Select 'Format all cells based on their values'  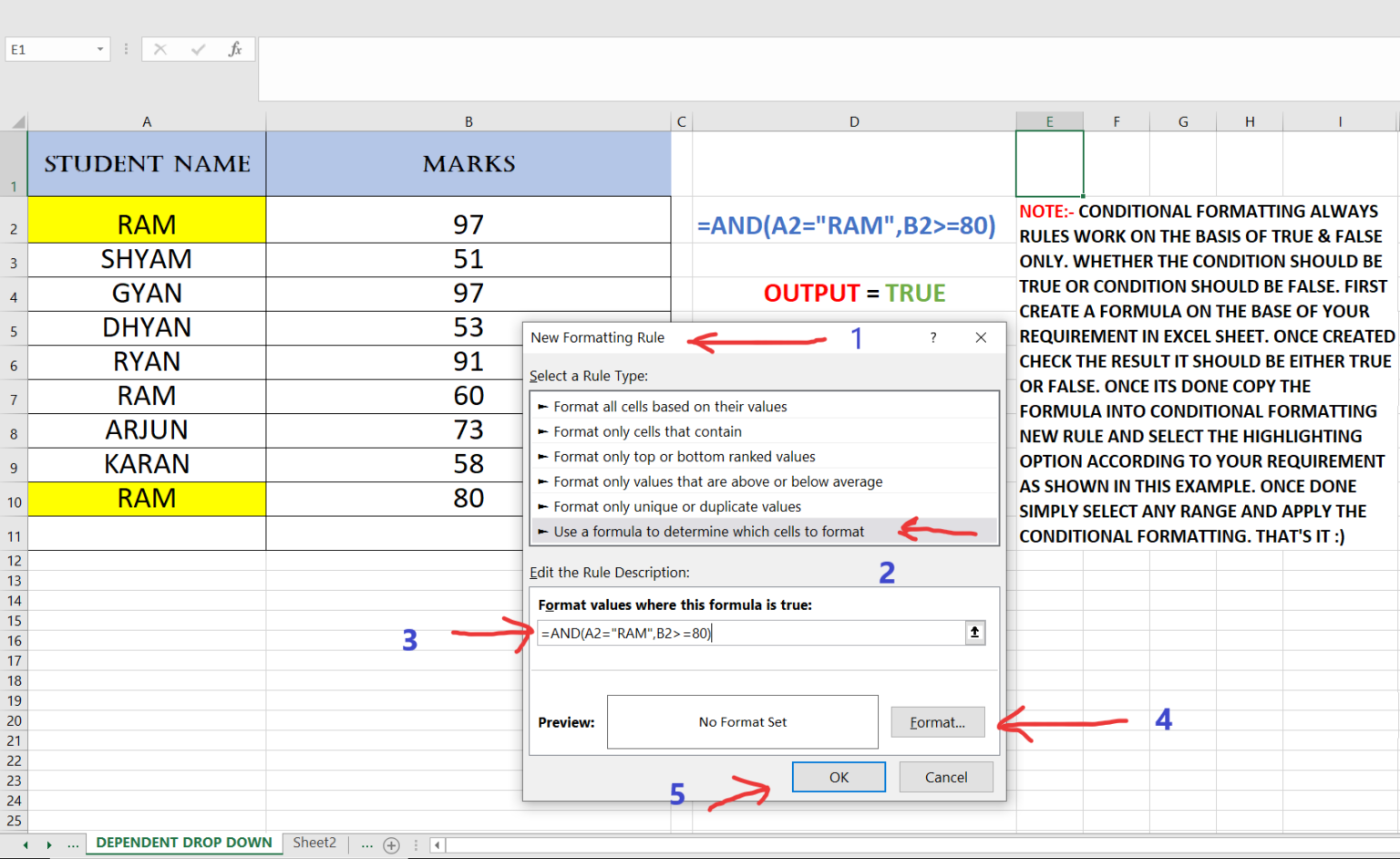click(764, 407)
